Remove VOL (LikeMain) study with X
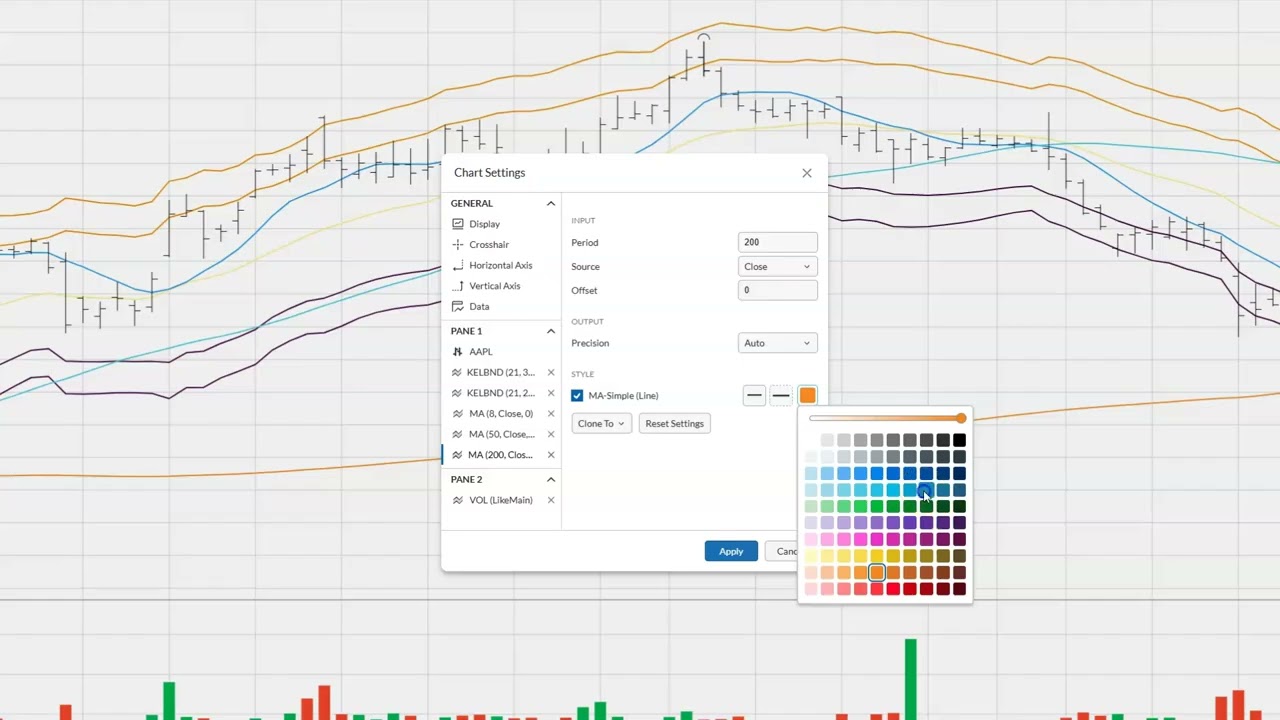 551,500
